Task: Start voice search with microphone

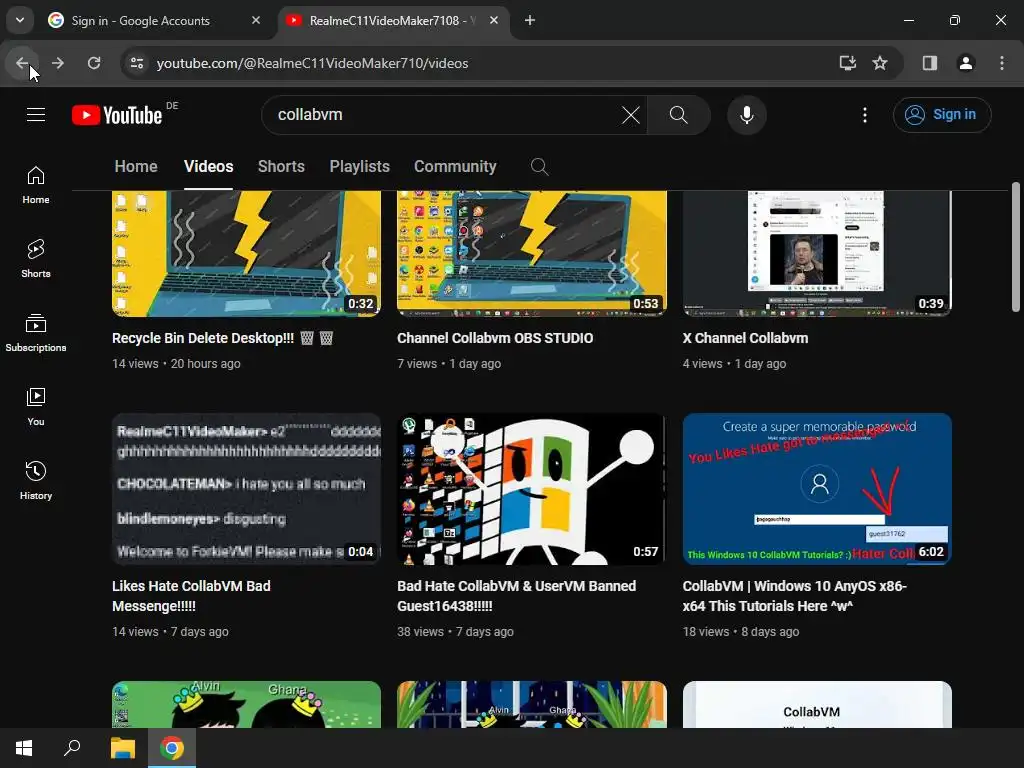Action: [746, 115]
